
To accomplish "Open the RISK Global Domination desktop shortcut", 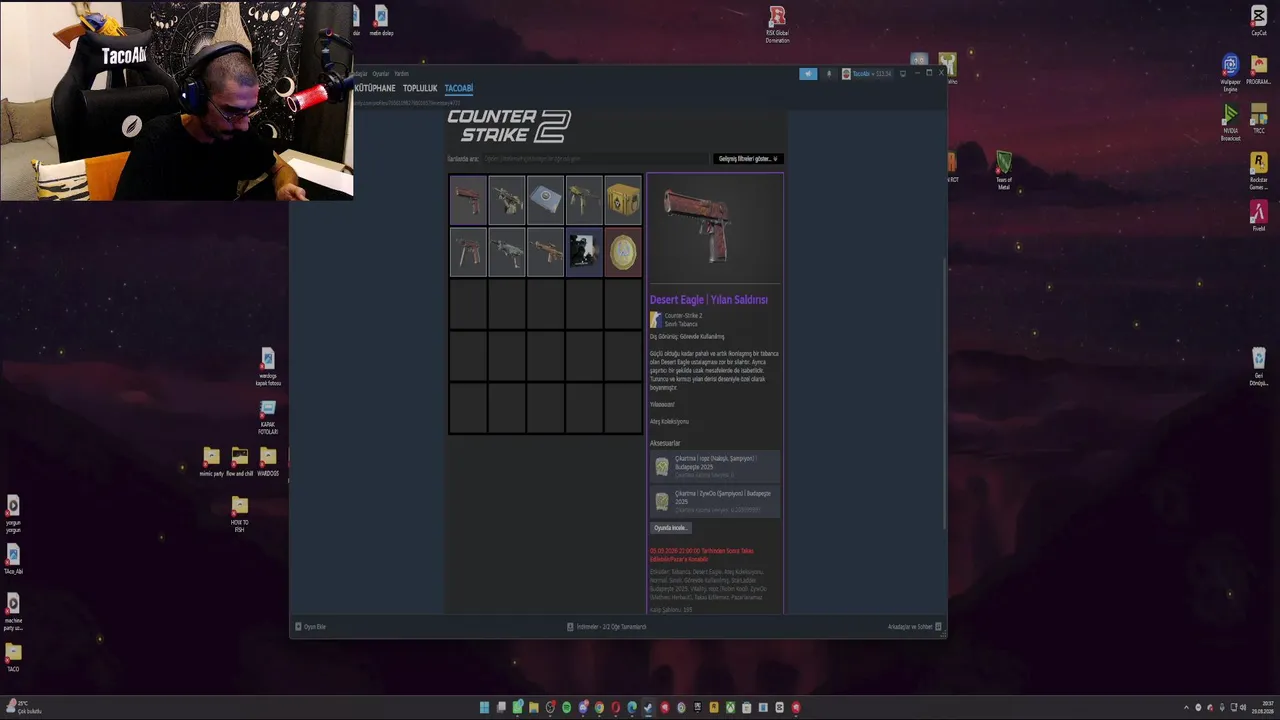I will (x=777, y=25).
